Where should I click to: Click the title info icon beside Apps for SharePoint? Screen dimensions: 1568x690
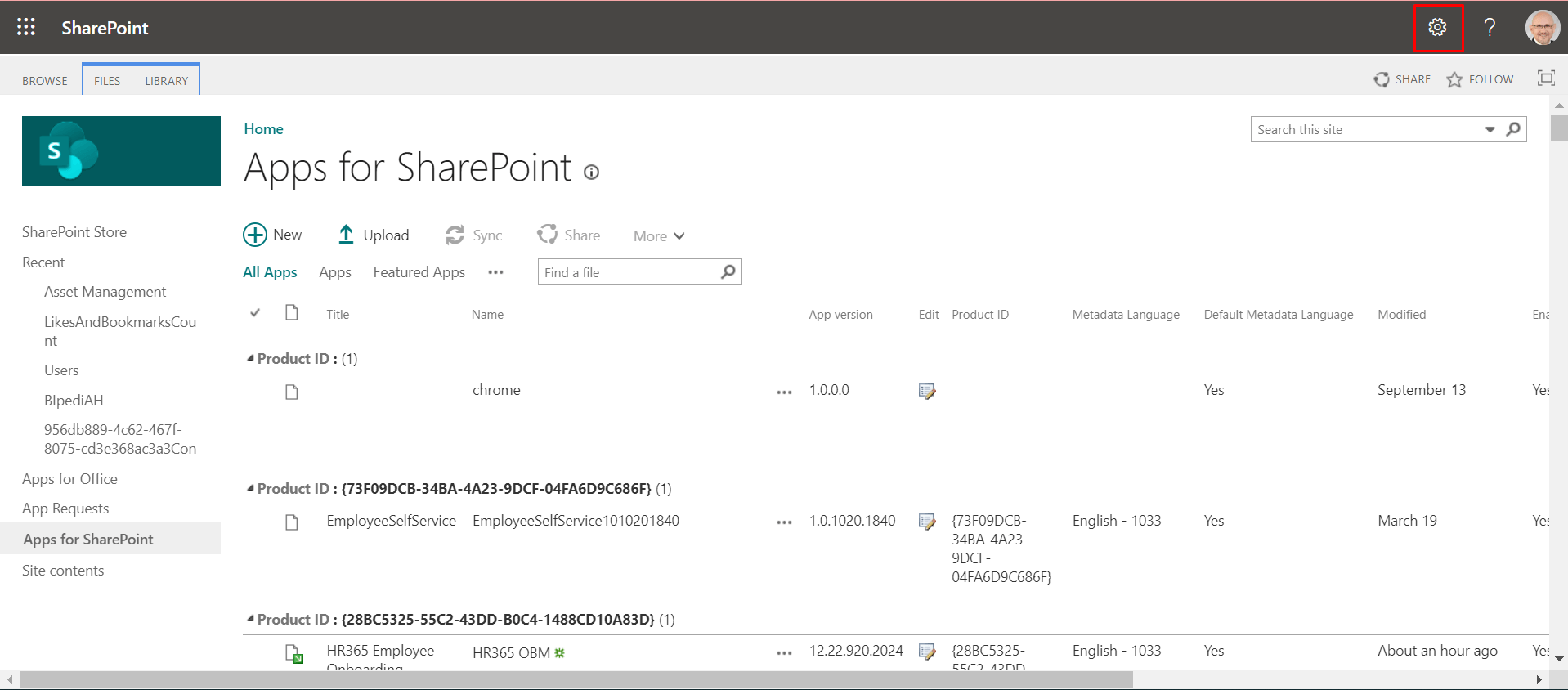click(x=591, y=172)
